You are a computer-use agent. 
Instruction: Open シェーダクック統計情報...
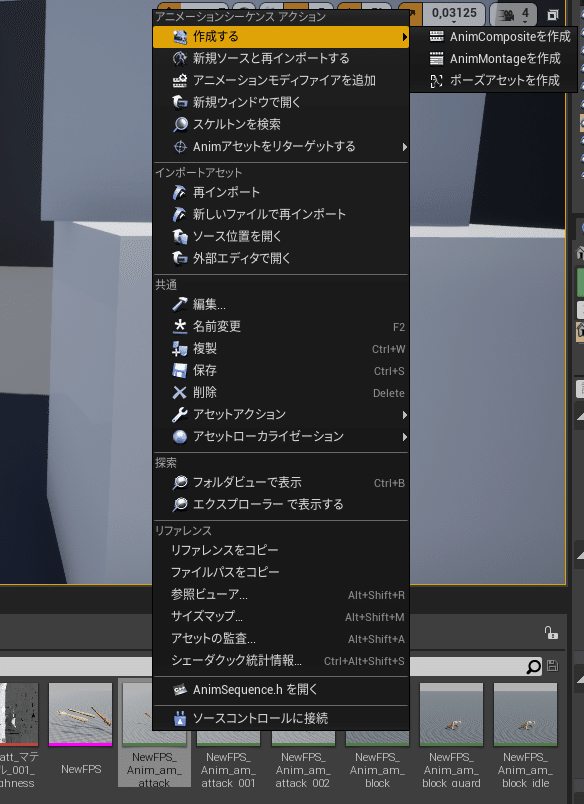(x=280, y=660)
